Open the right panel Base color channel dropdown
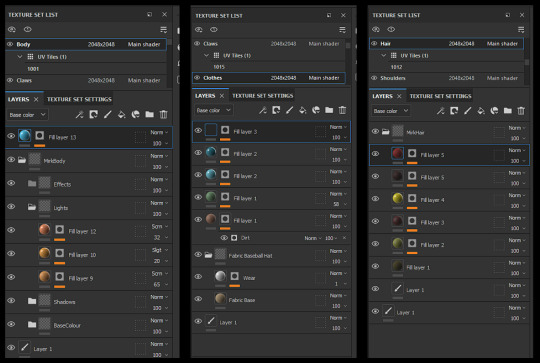Image resolution: width=540 pixels, height=363 pixels. click(391, 111)
